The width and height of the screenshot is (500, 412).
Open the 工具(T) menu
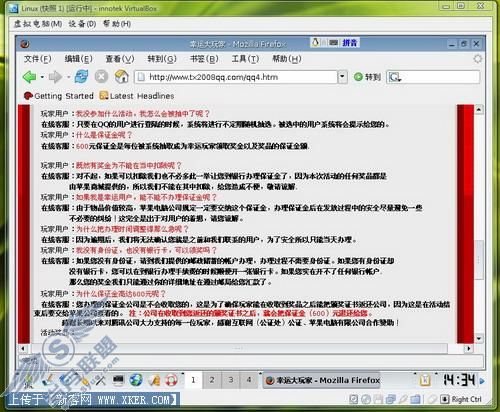point(245,59)
